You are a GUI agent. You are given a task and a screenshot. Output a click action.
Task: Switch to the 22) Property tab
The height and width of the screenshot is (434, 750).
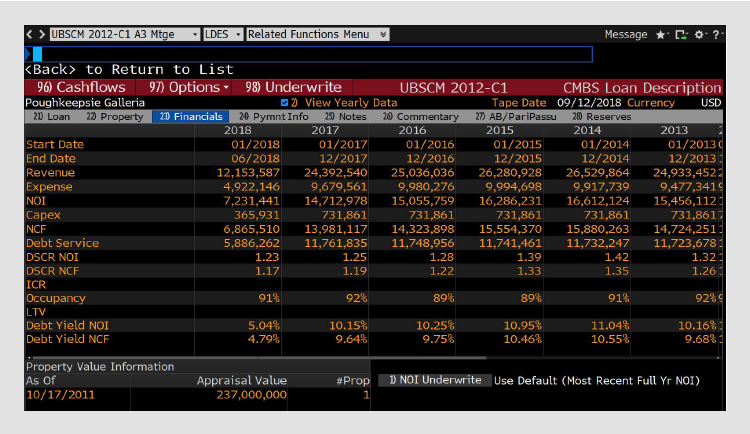tap(115, 117)
